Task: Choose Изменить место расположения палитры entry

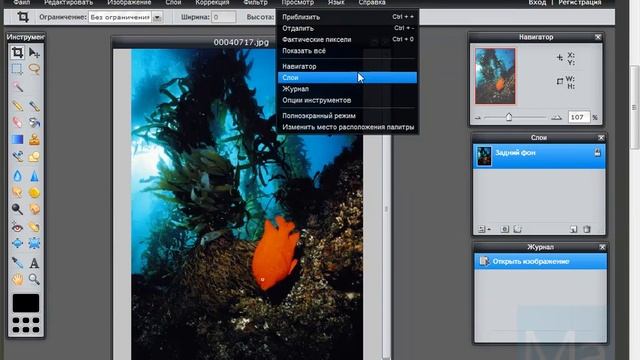Action: pos(347,127)
